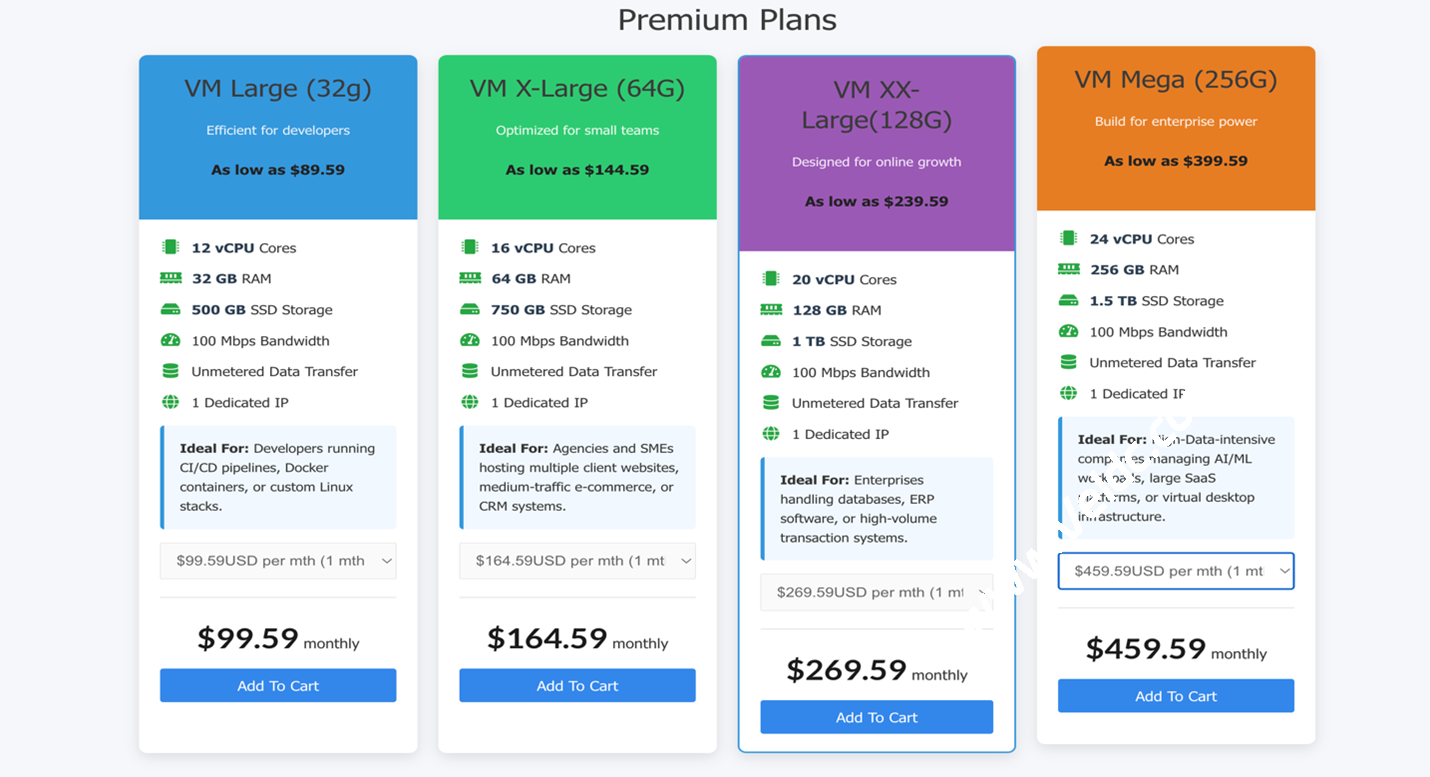Expand the $164.59USD per month dropdown

point(577,561)
